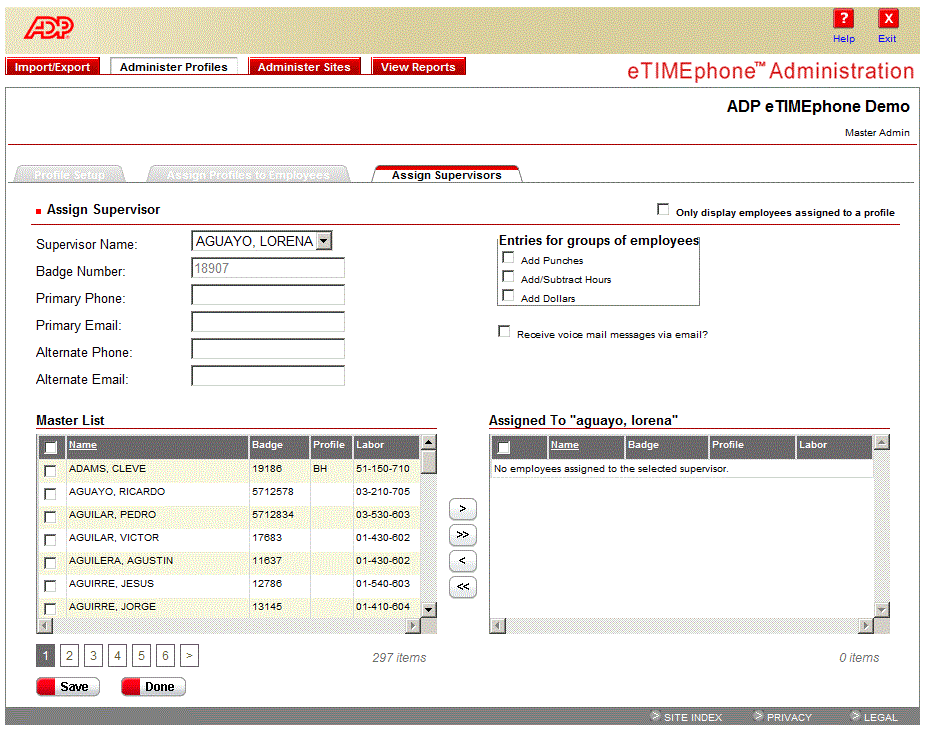Click labor code 51-150-710 in Master List

coord(383,468)
